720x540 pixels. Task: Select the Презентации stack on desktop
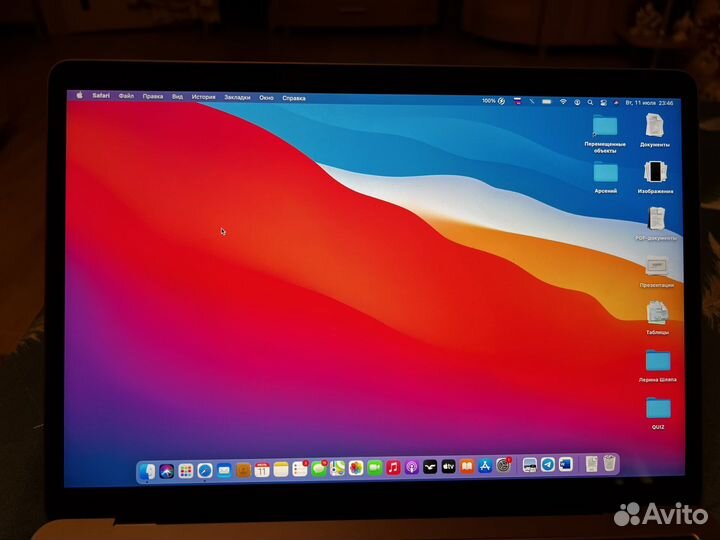[x=657, y=271]
